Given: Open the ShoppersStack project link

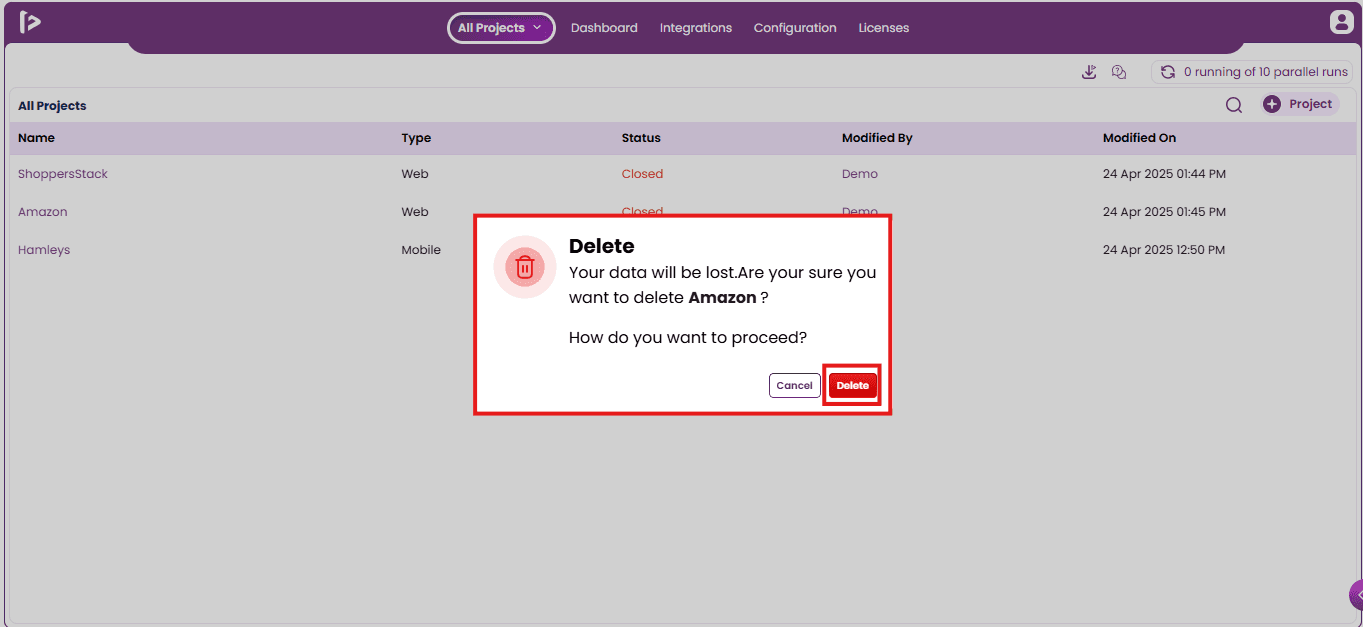Looking at the screenshot, I should (x=63, y=174).
